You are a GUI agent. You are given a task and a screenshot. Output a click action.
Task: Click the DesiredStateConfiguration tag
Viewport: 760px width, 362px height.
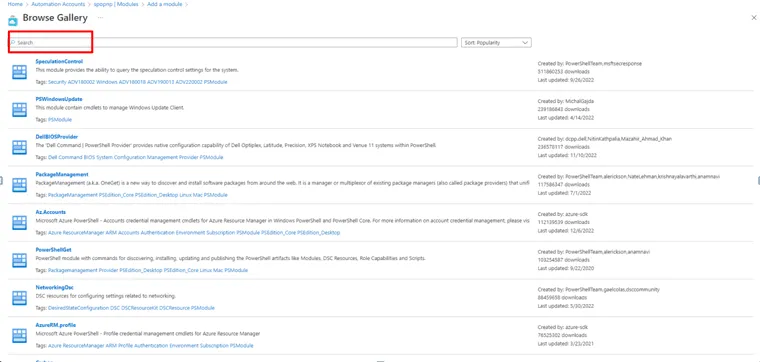[79, 308]
